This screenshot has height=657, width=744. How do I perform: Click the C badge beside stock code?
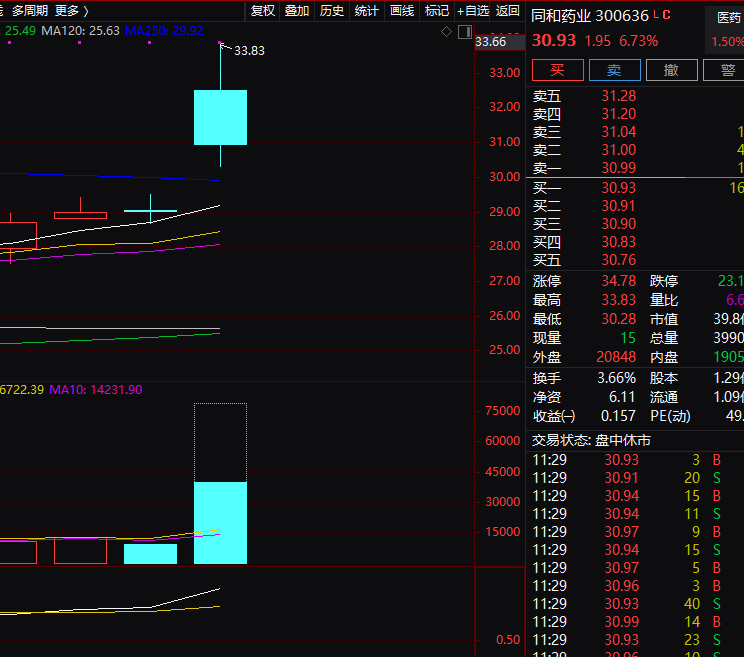point(666,15)
